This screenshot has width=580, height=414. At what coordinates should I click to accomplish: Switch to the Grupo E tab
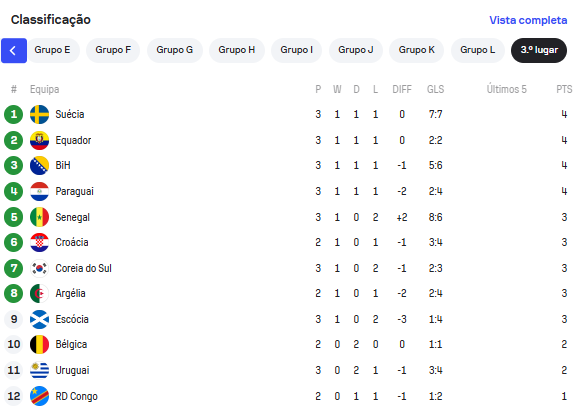(x=52, y=50)
